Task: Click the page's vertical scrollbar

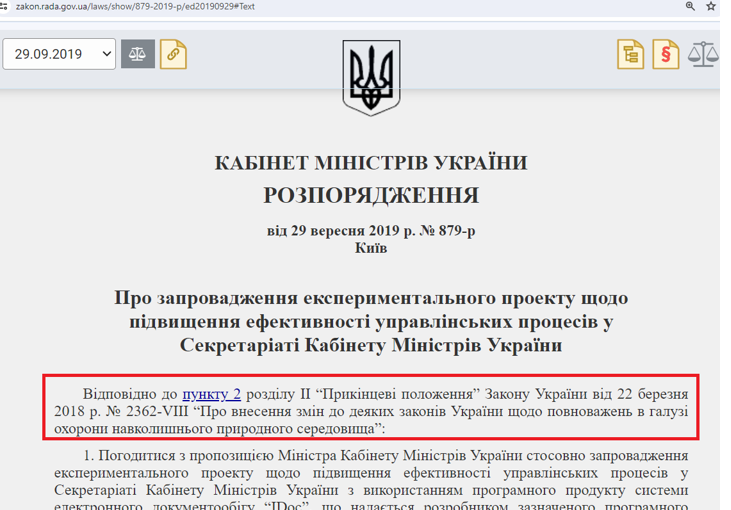Action: coord(725,250)
